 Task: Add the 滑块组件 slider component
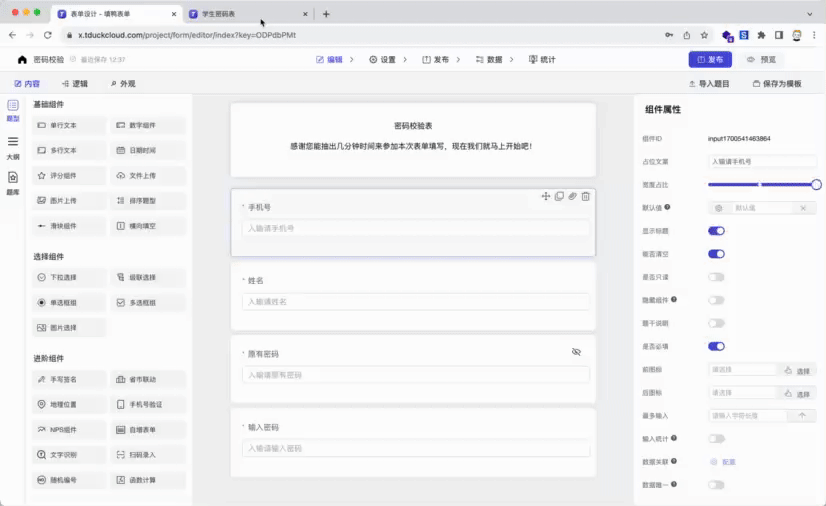[x=69, y=226]
